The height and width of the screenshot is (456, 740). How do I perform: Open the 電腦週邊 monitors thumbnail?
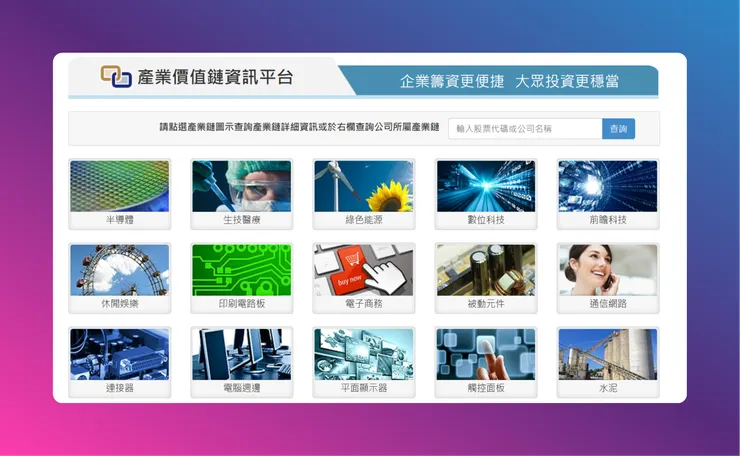pos(242,354)
